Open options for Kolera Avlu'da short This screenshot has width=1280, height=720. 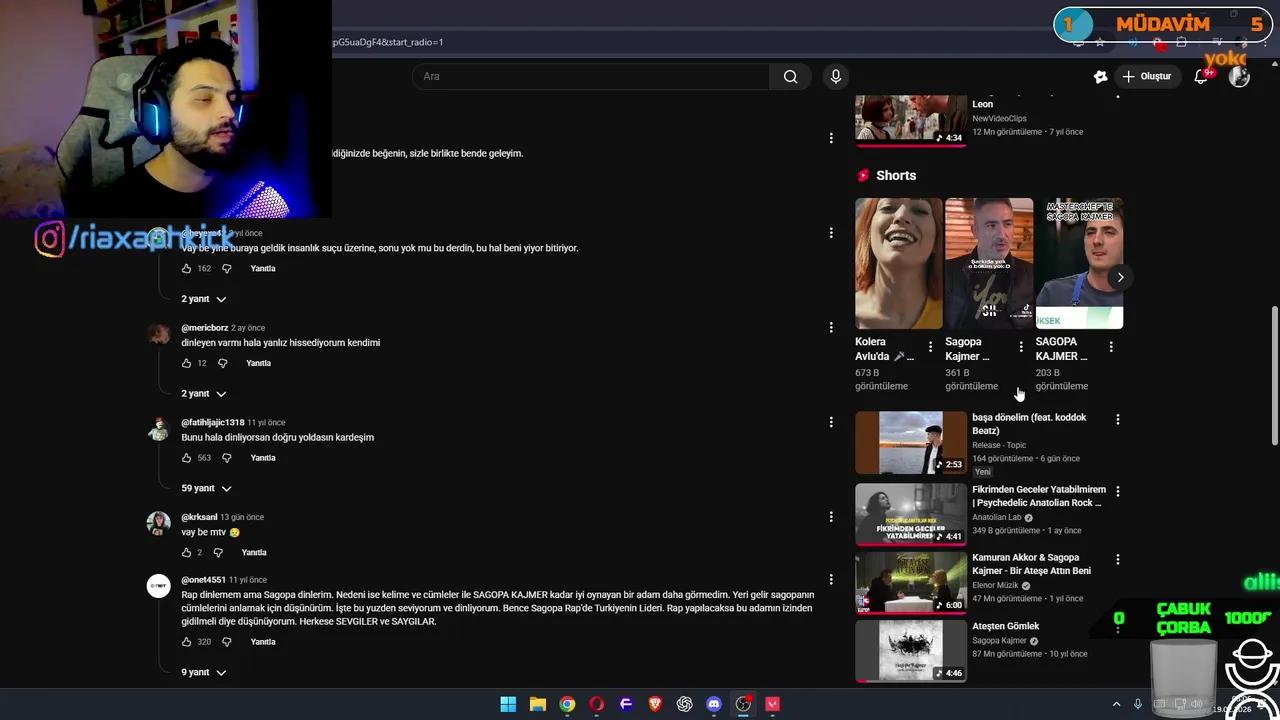[930, 347]
